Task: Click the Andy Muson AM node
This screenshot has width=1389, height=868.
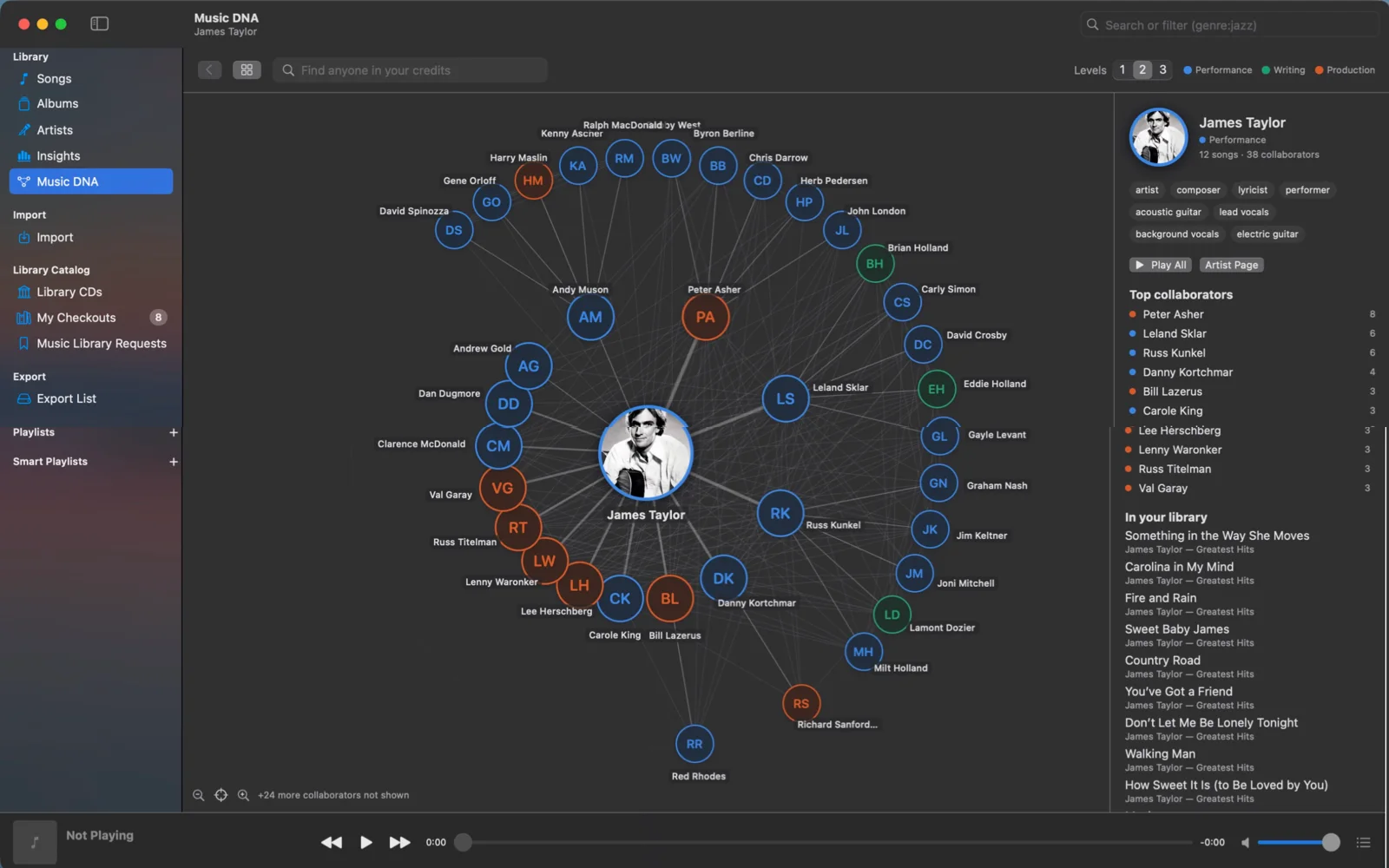Action: click(590, 318)
